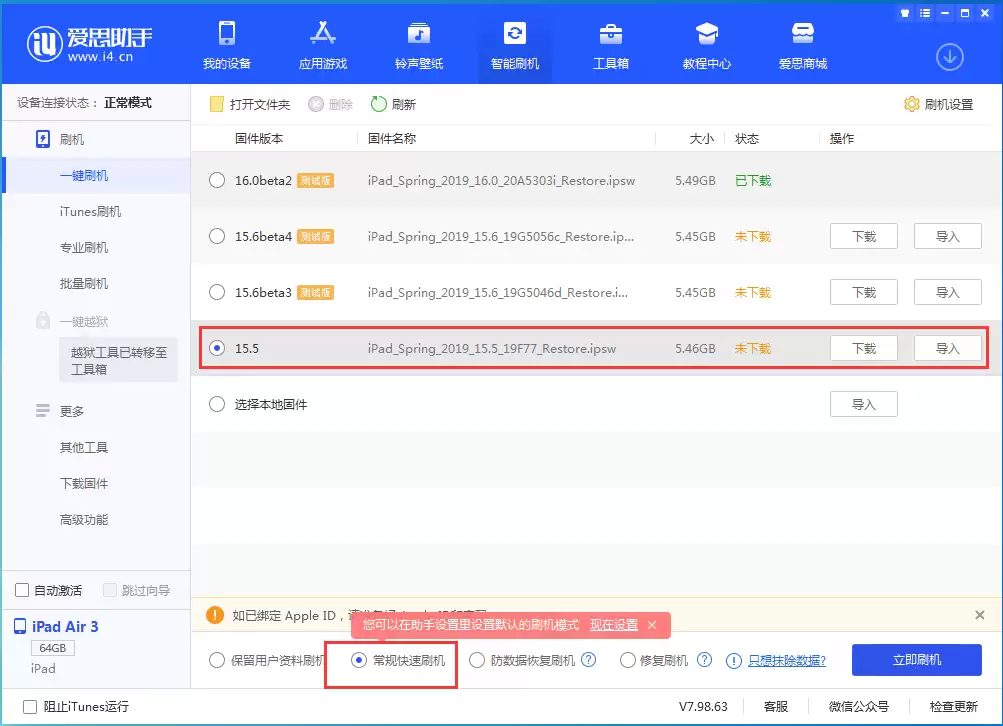Screen dimensions: 1003x726
Task: Click the orange Apple ID warning icon
Action: [215, 615]
